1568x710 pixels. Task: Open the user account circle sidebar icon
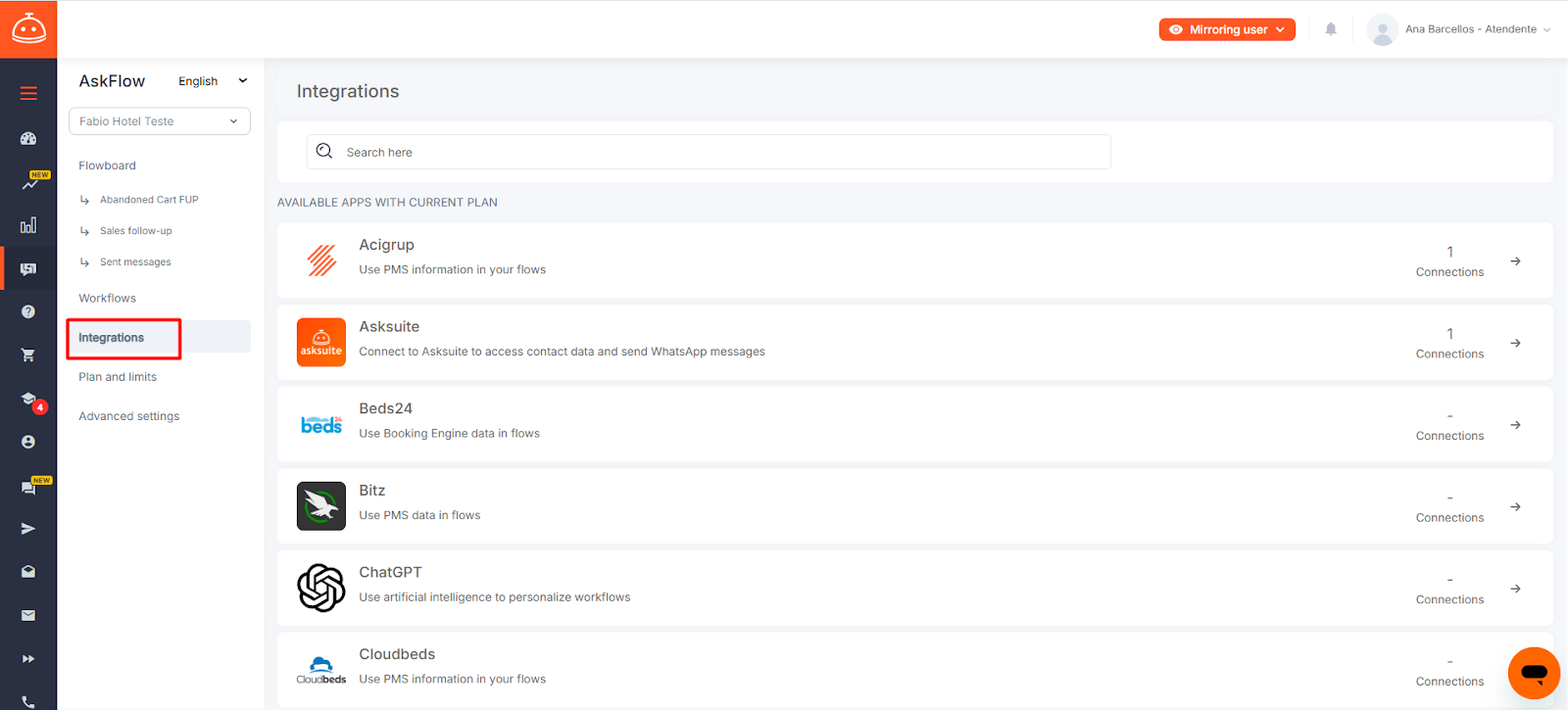pyautogui.click(x=28, y=442)
